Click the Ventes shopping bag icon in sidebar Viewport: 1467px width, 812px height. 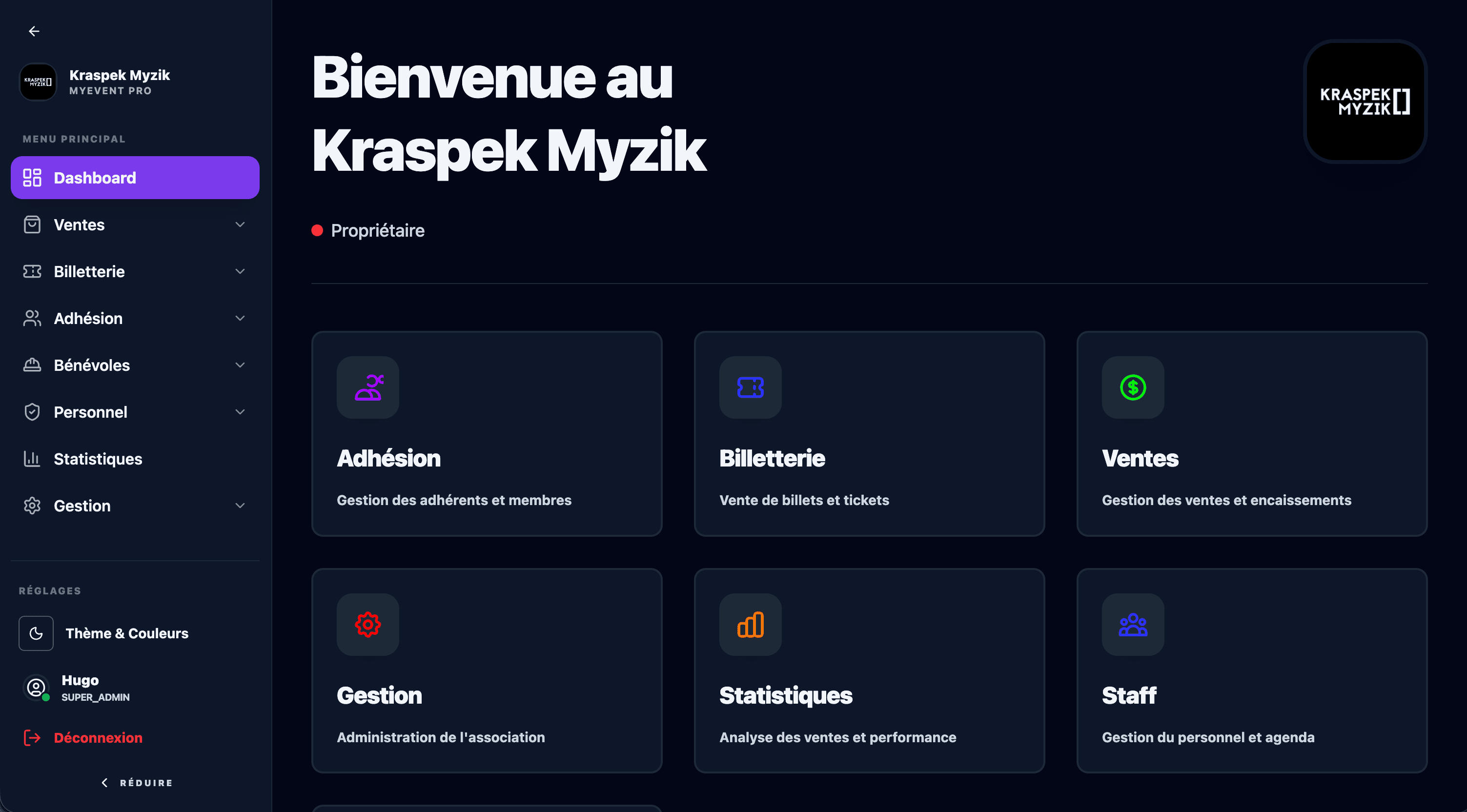[32, 224]
